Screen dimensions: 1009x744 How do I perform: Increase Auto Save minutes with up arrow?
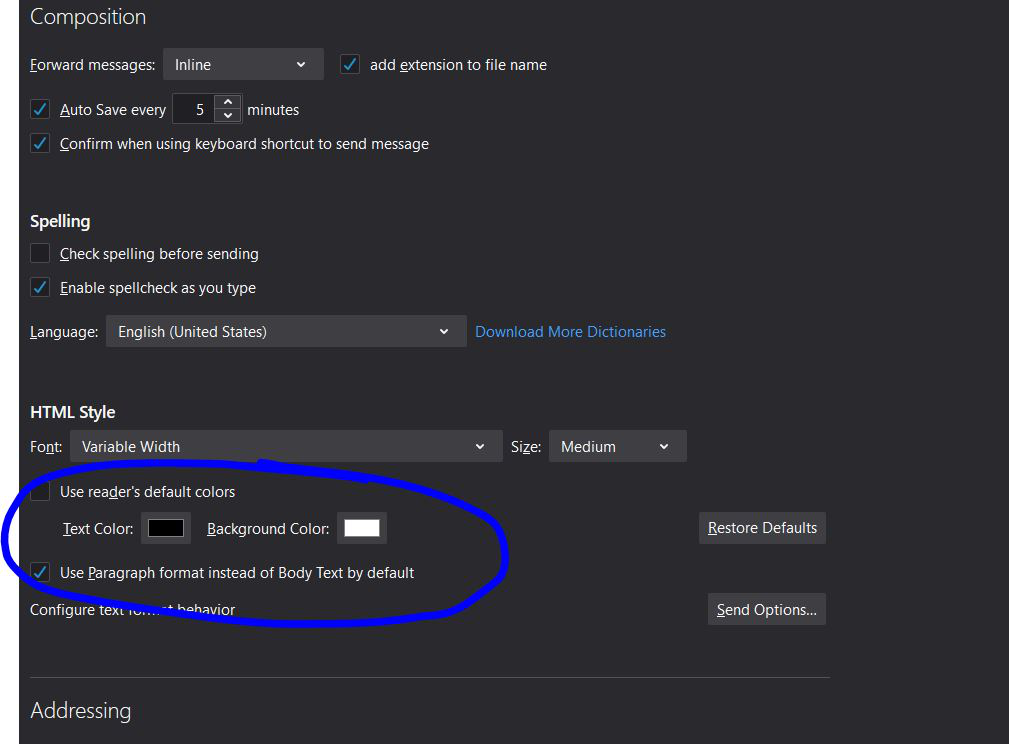point(228,103)
